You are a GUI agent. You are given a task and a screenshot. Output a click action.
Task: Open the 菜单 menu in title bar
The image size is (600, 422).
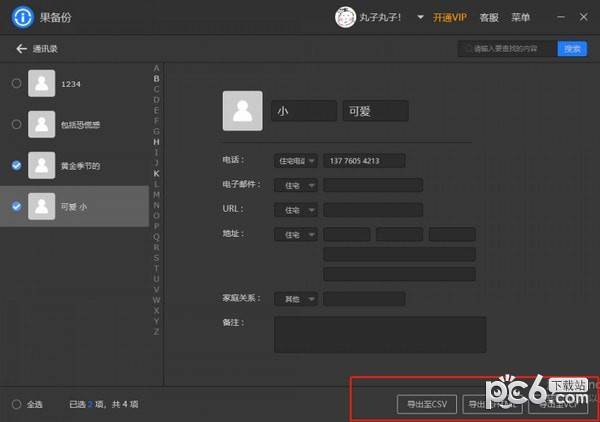[520, 17]
